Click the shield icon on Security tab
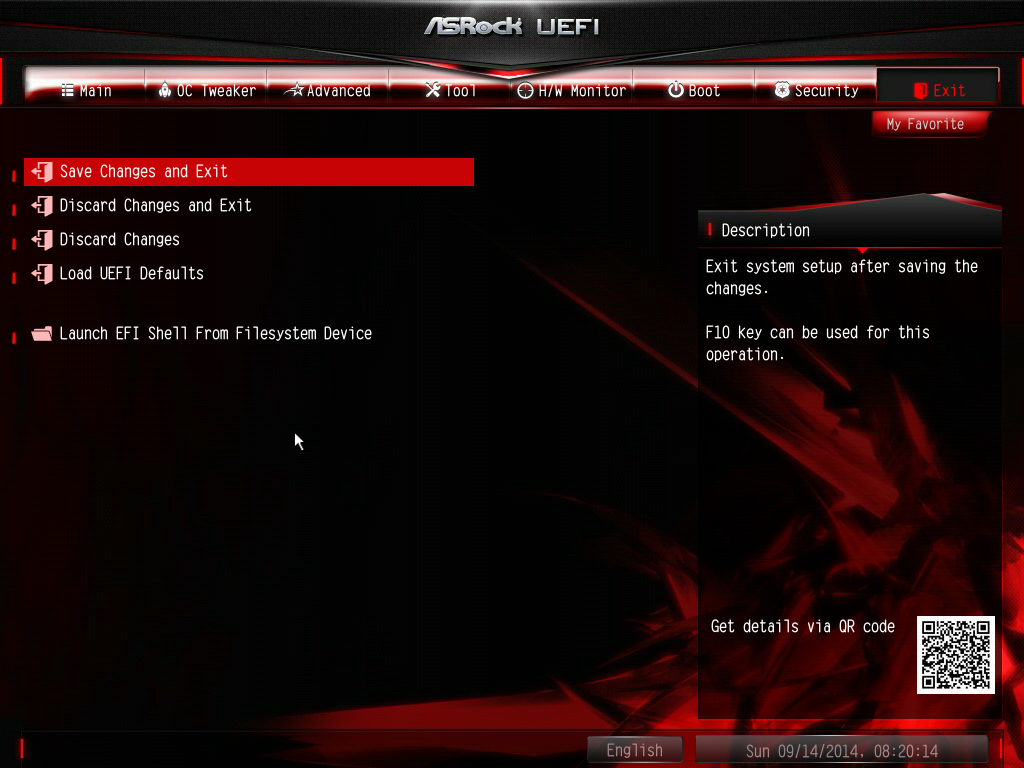This screenshot has width=1024, height=768. click(782, 89)
